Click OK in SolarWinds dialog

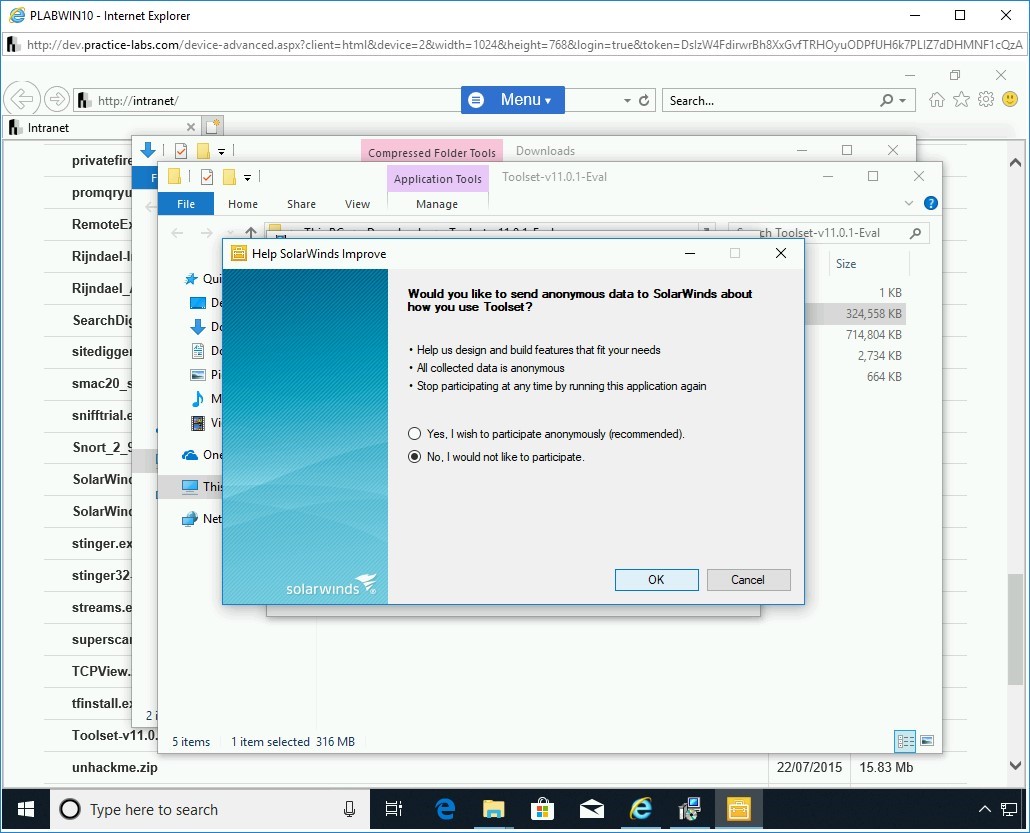(656, 580)
